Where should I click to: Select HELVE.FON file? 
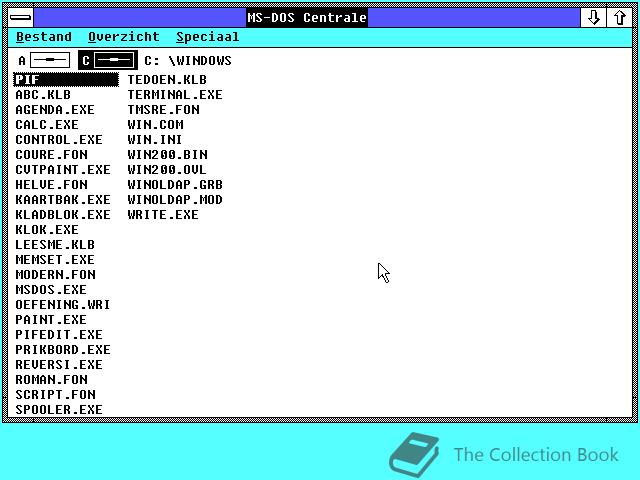point(51,185)
